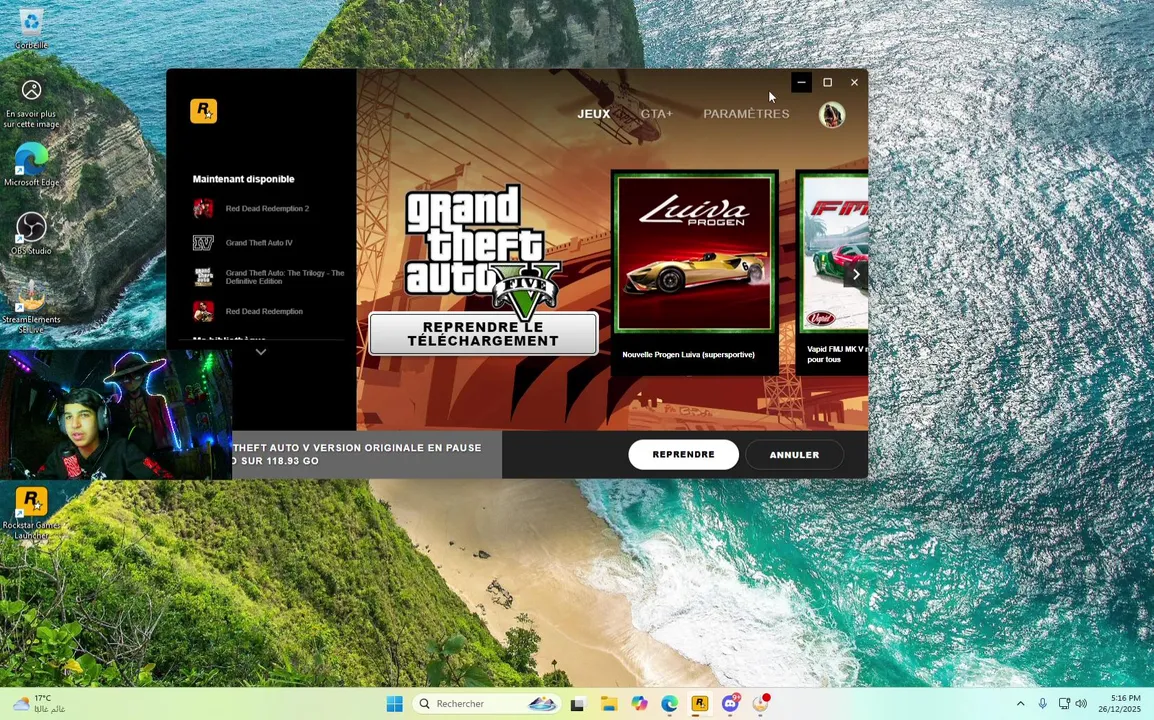The height and width of the screenshot is (720, 1154).
Task: Expand the sidebar list with the down chevron
Action: coord(261,352)
